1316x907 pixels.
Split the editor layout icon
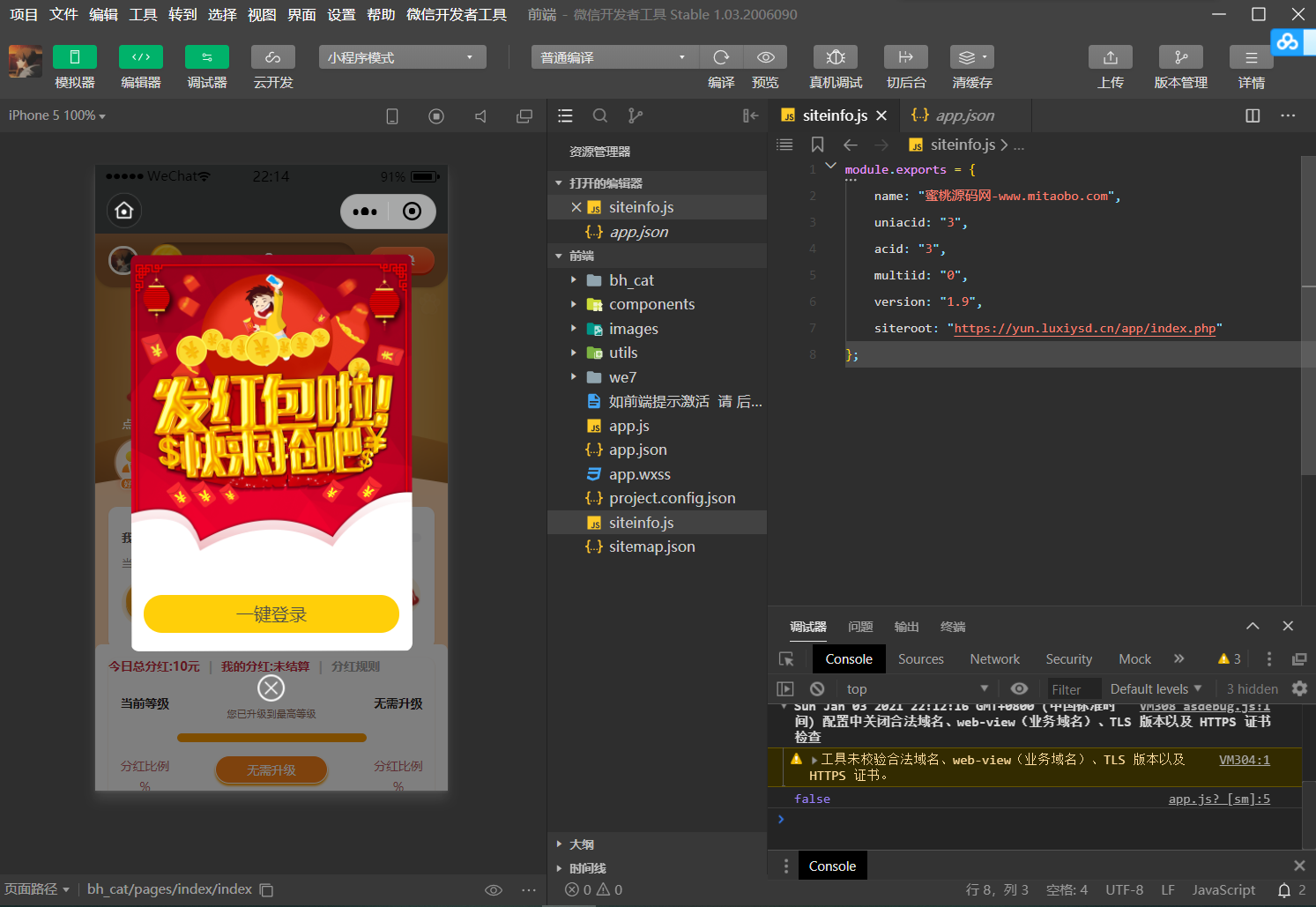pyautogui.click(x=1253, y=115)
